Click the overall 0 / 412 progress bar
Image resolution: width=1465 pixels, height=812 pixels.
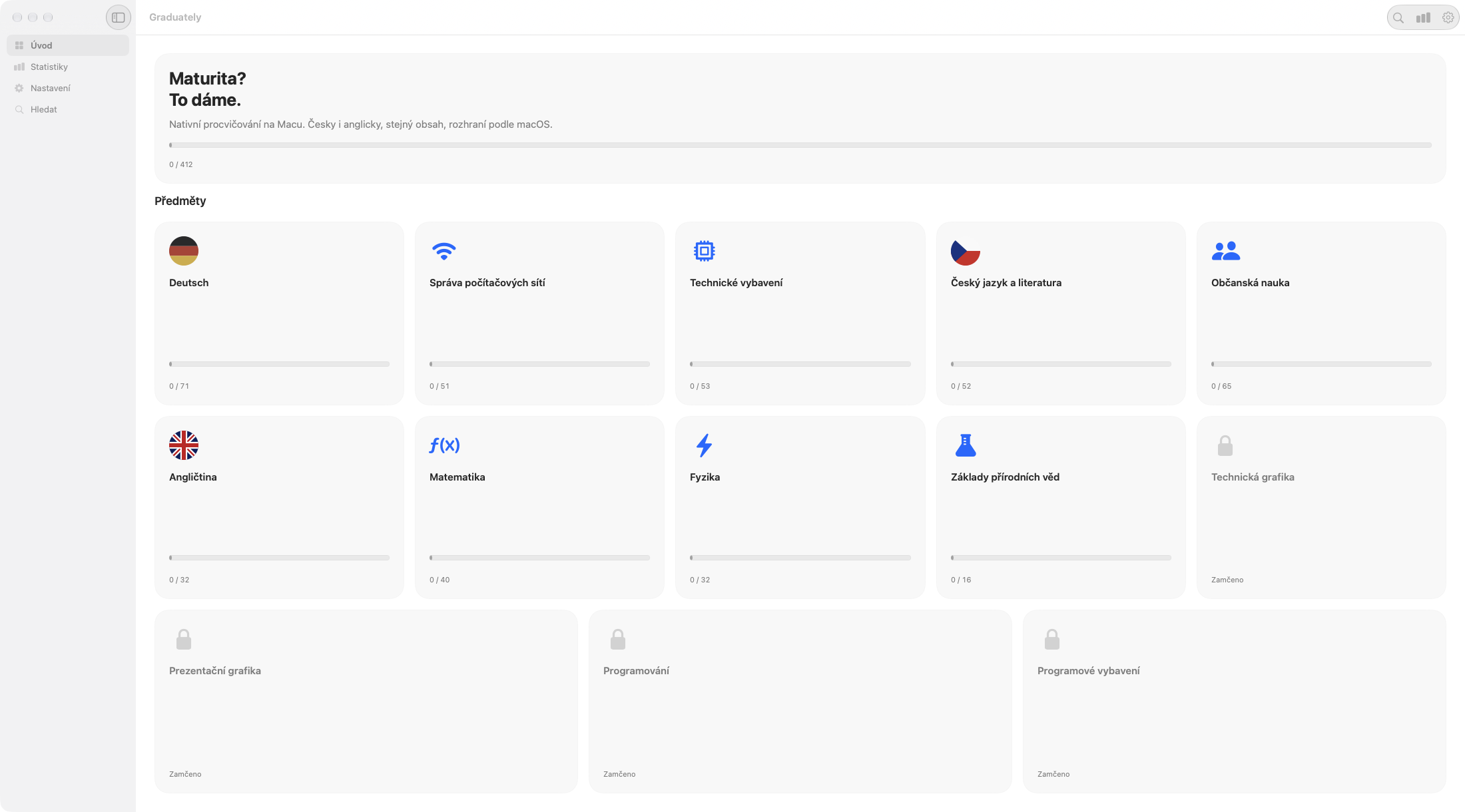pyautogui.click(x=800, y=145)
